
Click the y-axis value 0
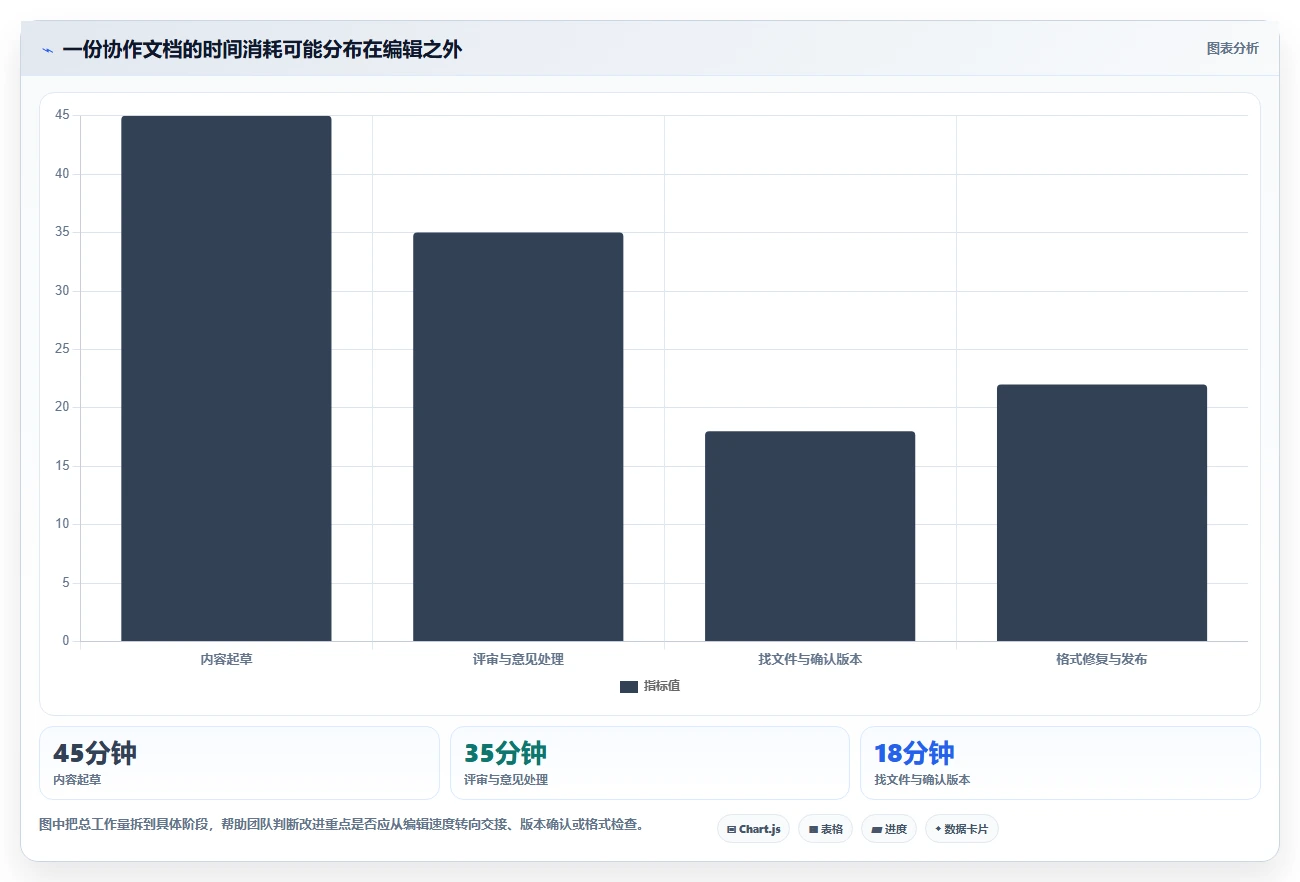pyautogui.click(x=66, y=640)
